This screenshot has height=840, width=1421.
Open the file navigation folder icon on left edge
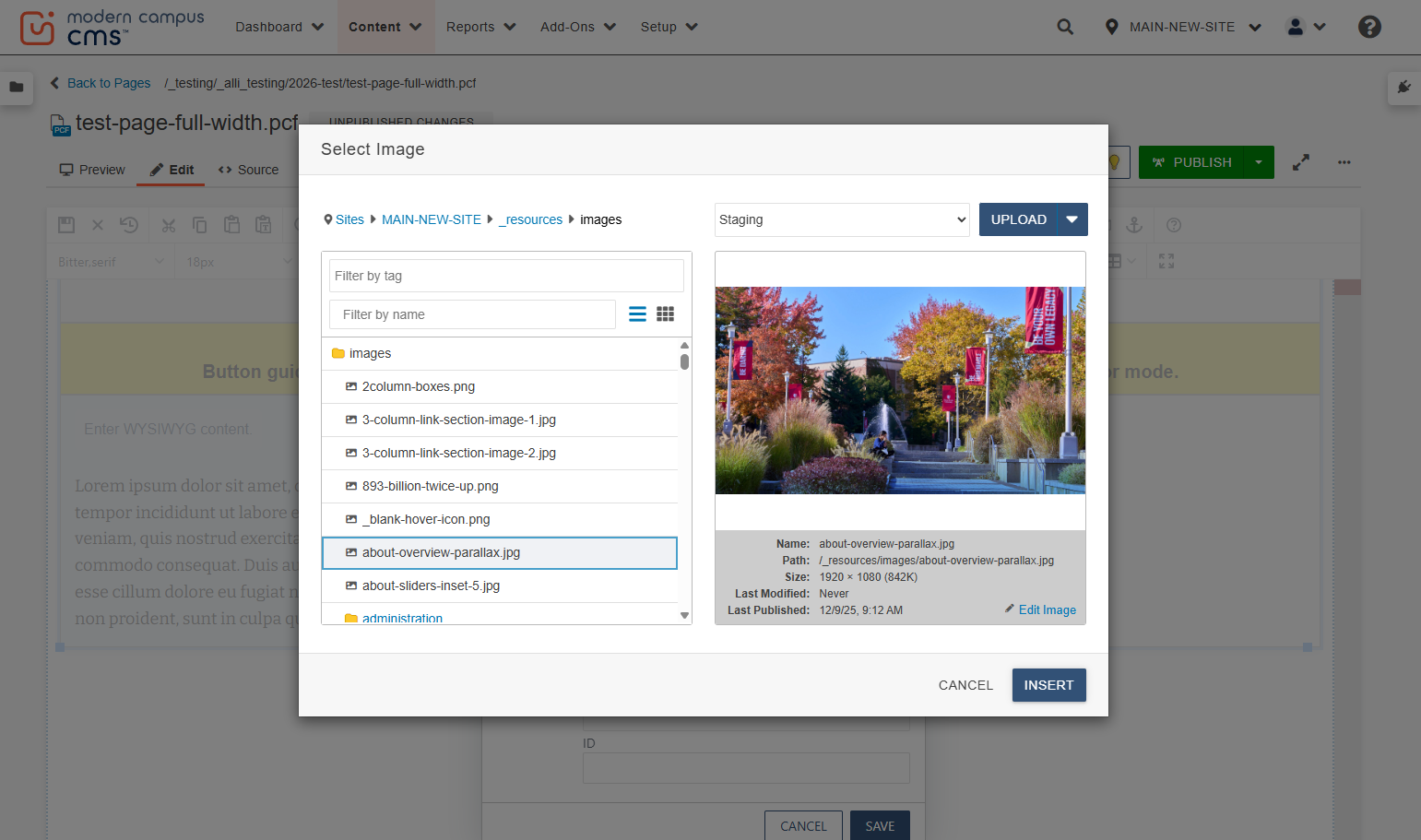pos(17,88)
